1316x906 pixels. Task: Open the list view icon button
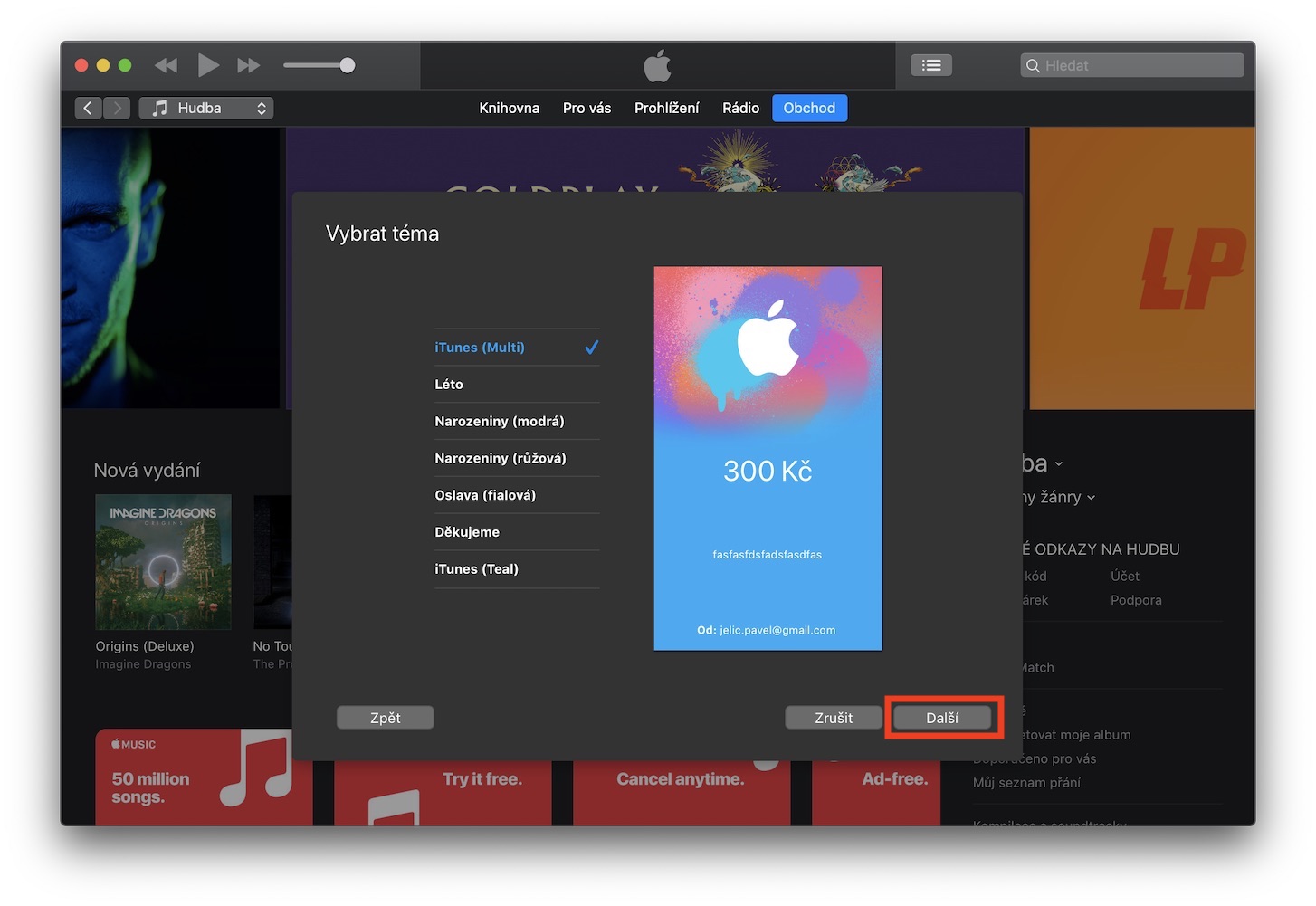(931, 65)
